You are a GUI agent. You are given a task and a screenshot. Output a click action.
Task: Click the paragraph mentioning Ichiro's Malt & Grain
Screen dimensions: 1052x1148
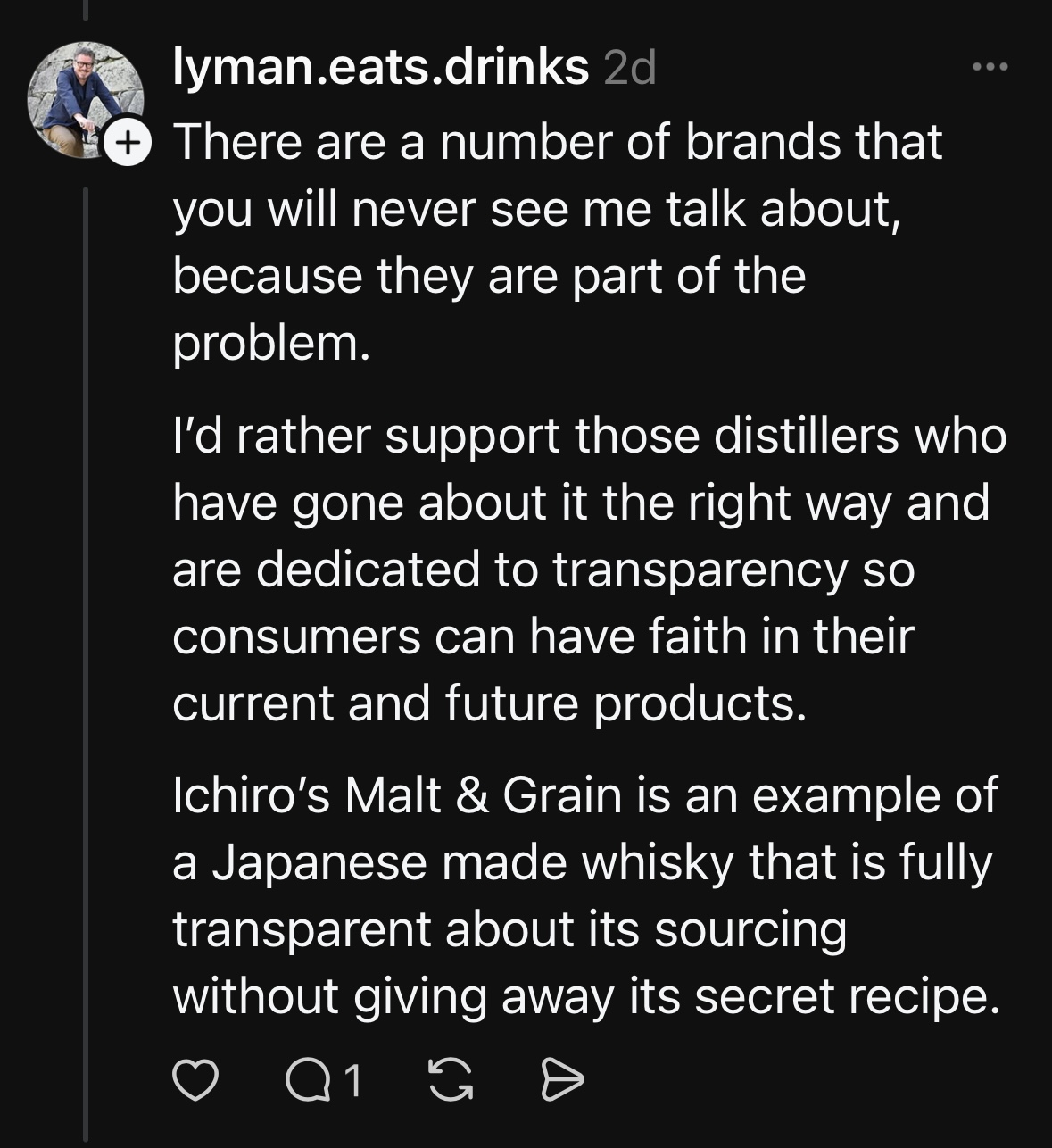click(x=584, y=895)
